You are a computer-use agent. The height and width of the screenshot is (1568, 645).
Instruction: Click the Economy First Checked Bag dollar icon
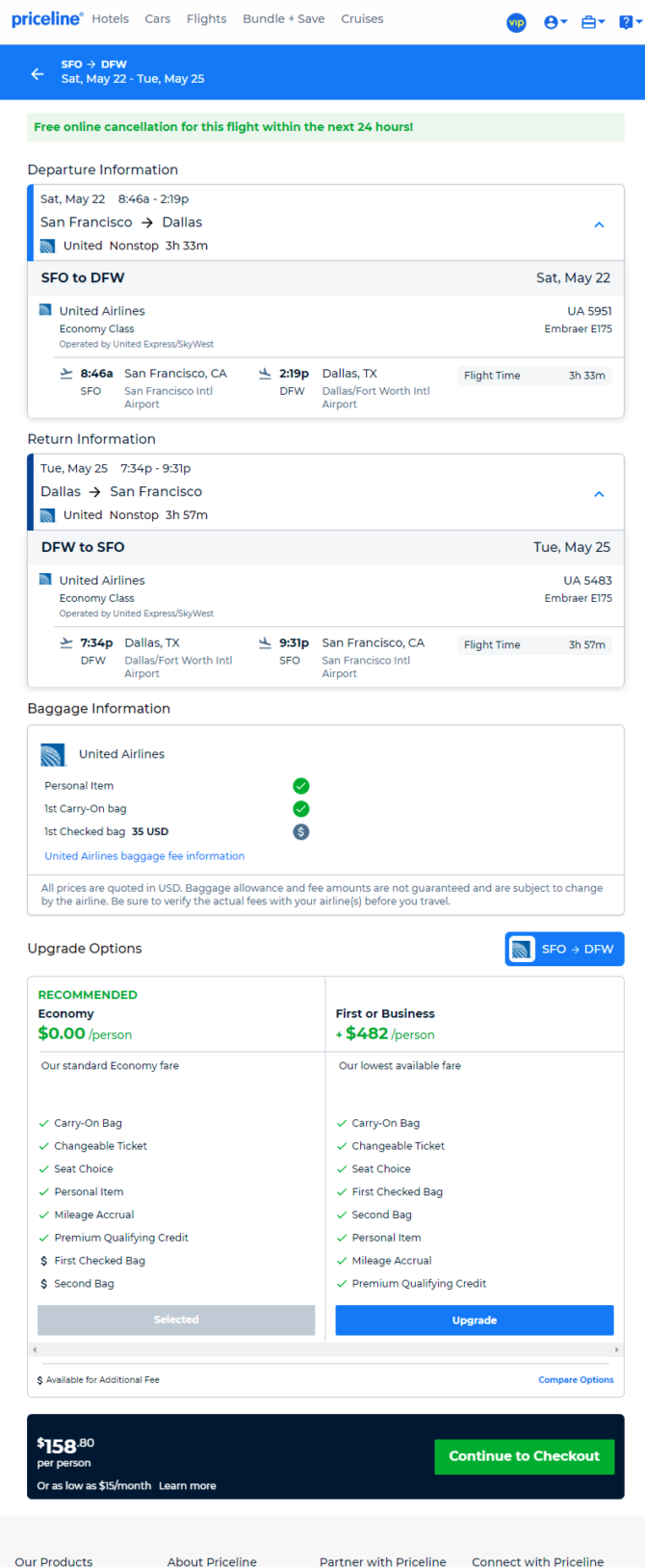click(x=44, y=1261)
